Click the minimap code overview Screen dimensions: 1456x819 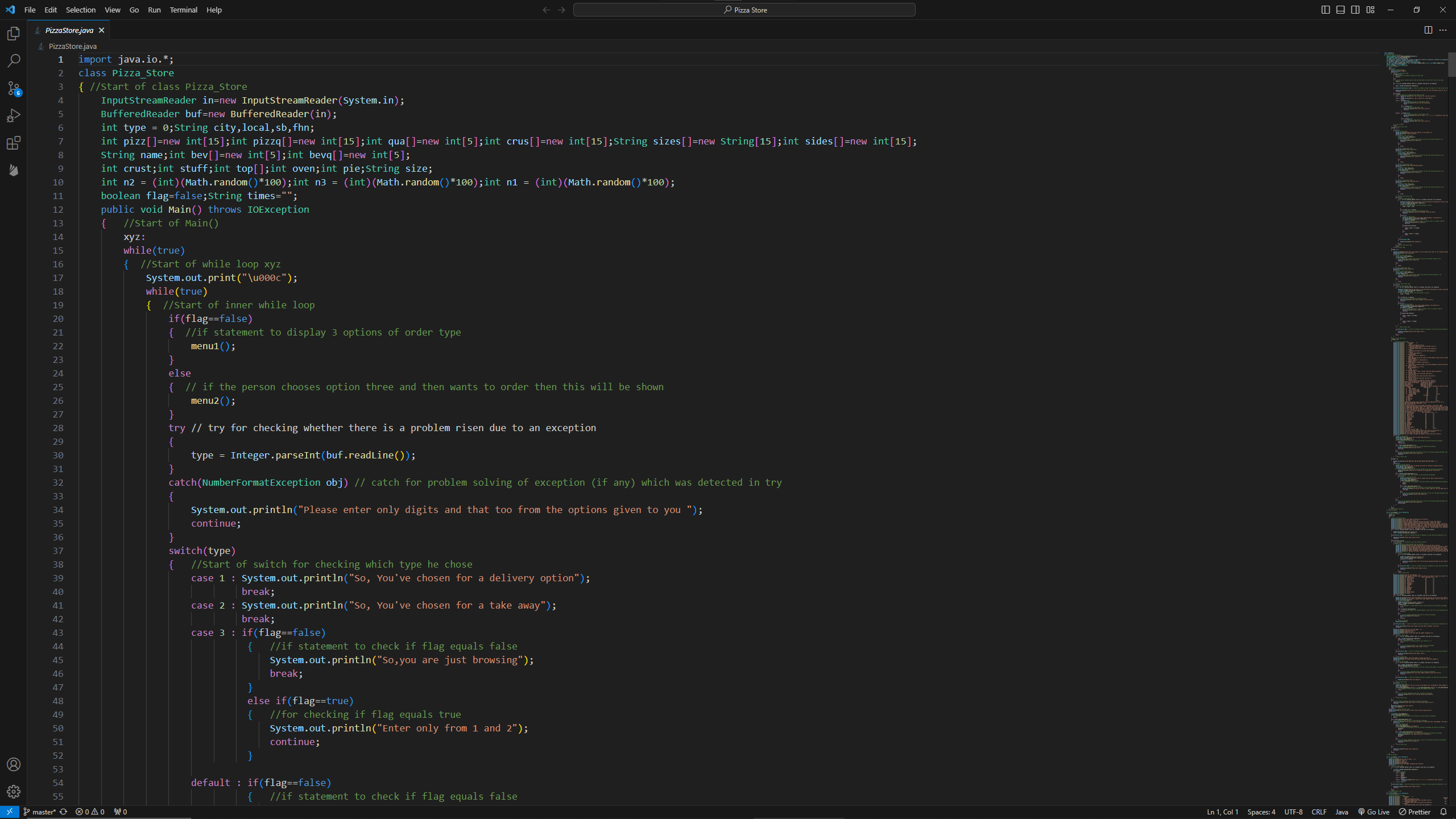pyautogui.click(x=1416, y=398)
